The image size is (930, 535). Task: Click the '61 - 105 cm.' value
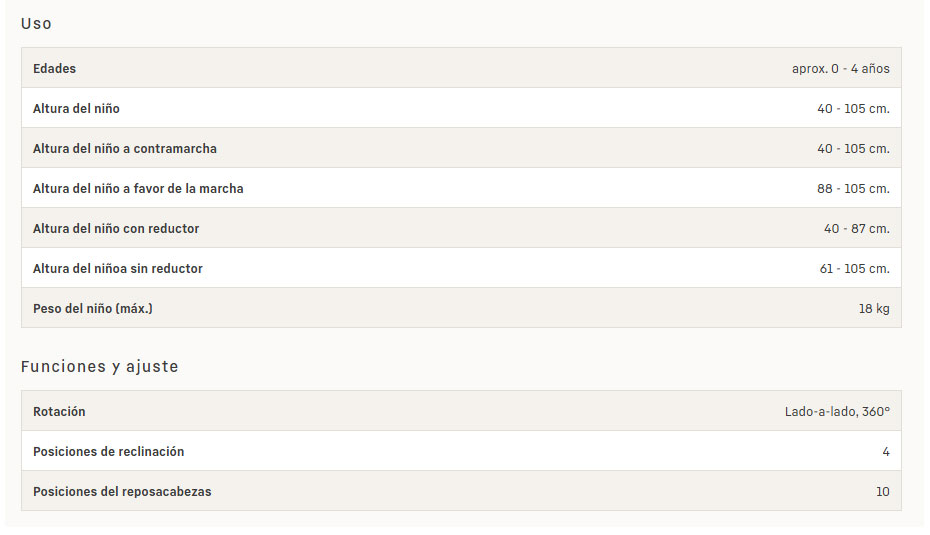(x=855, y=269)
